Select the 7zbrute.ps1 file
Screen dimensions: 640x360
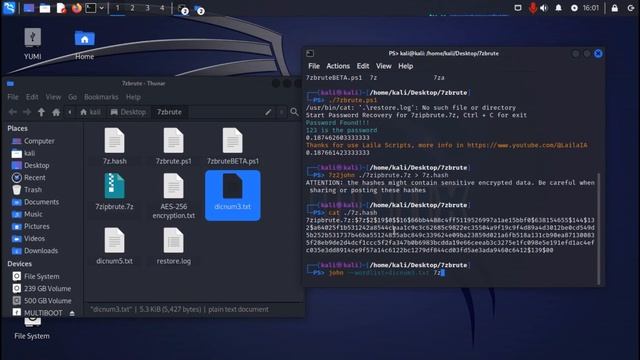click(x=173, y=146)
